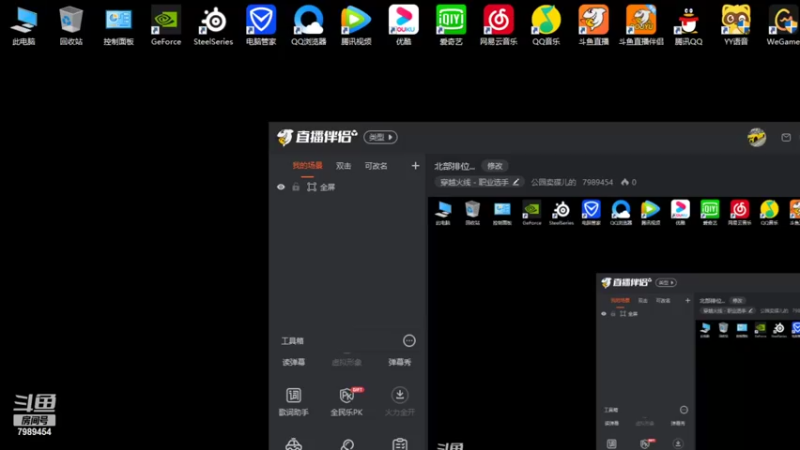
Task: Launch the YY语音 desktop shortcut
Action: pos(736,26)
